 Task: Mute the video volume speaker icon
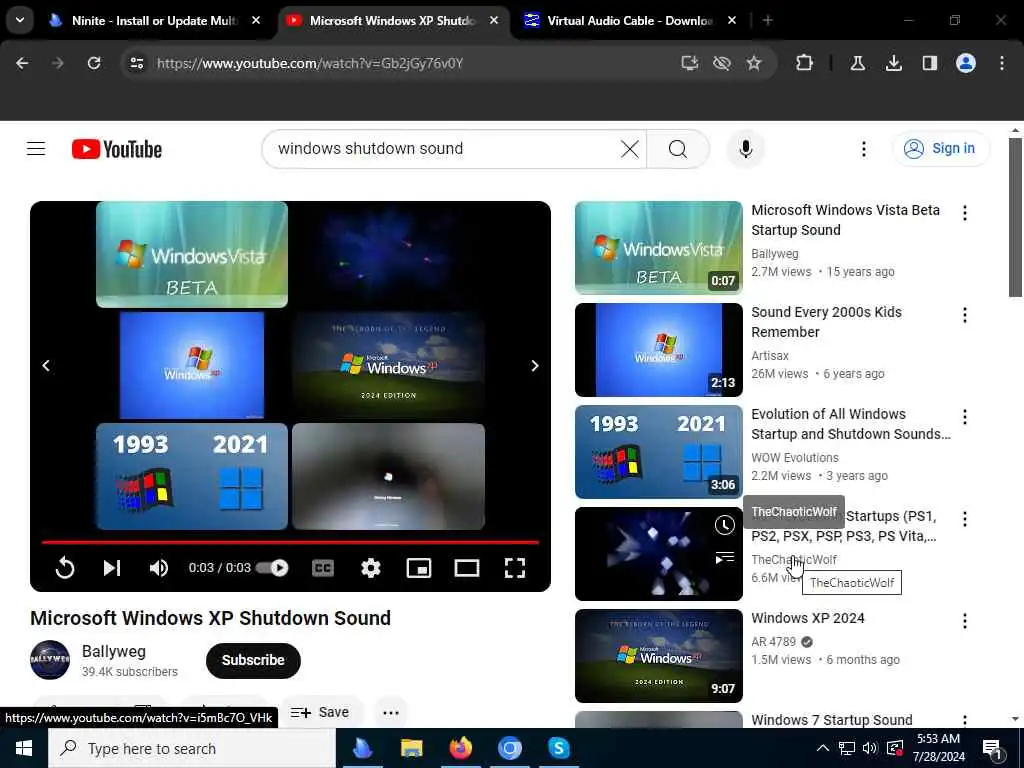tap(159, 568)
